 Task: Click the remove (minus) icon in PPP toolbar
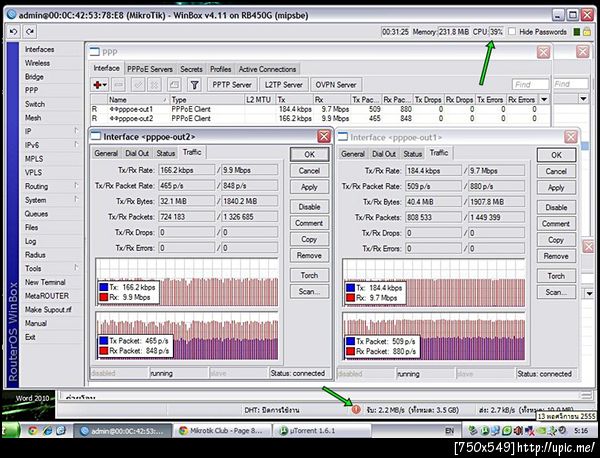(x=119, y=85)
